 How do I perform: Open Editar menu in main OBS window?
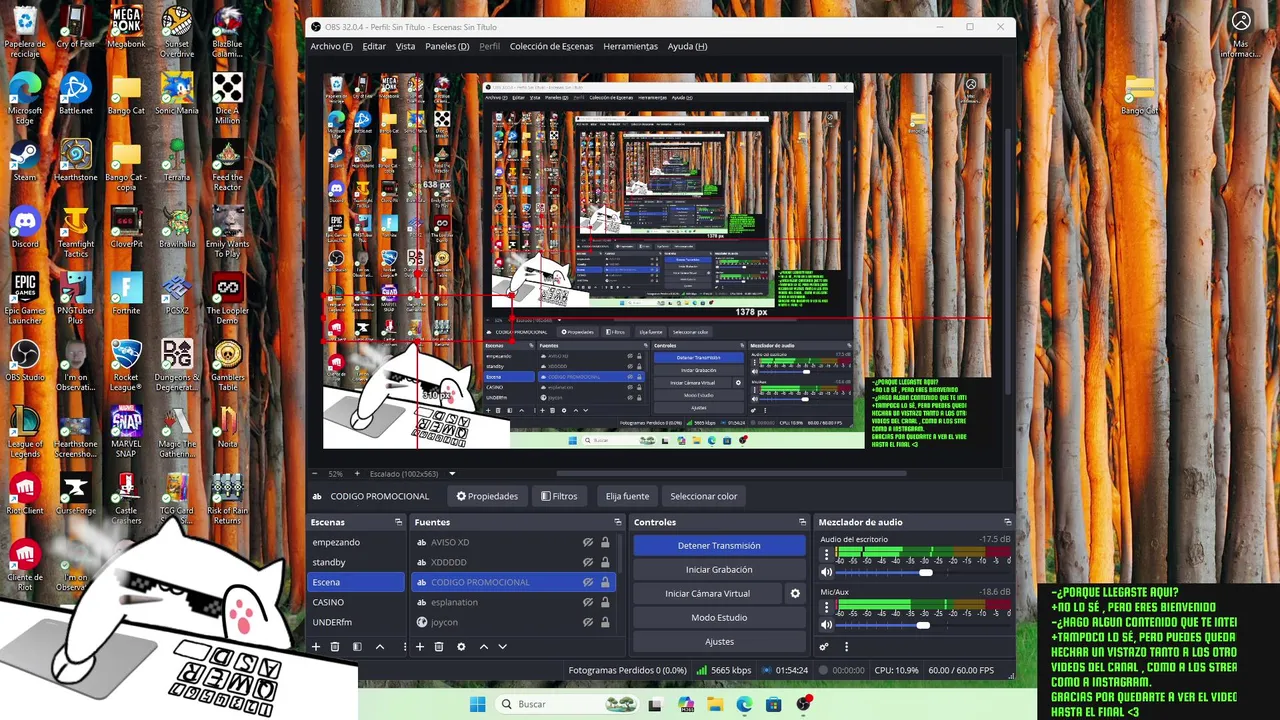point(374,46)
